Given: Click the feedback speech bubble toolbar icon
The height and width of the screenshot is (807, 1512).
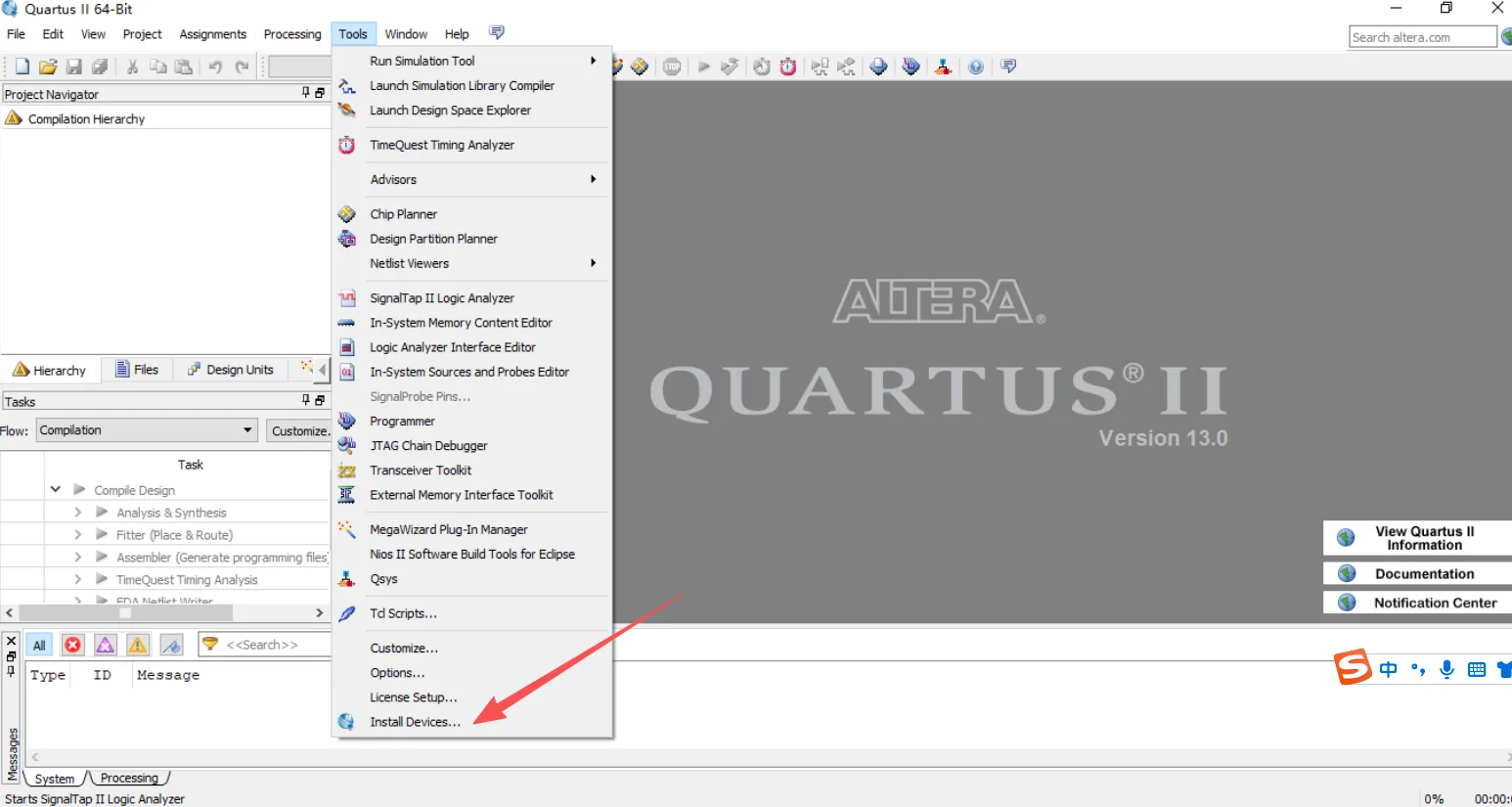Looking at the screenshot, I should click(x=1008, y=67).
